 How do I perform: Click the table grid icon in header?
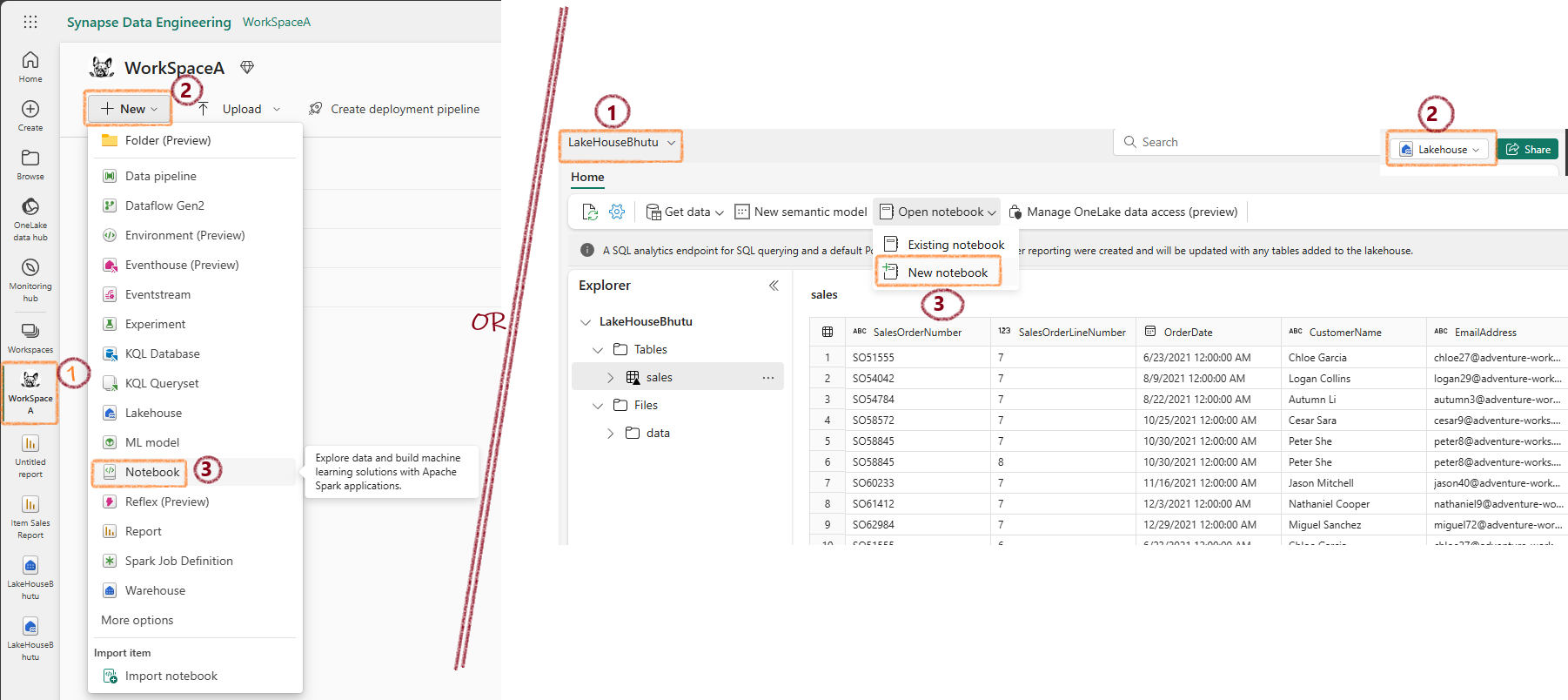tap(828, 332)
